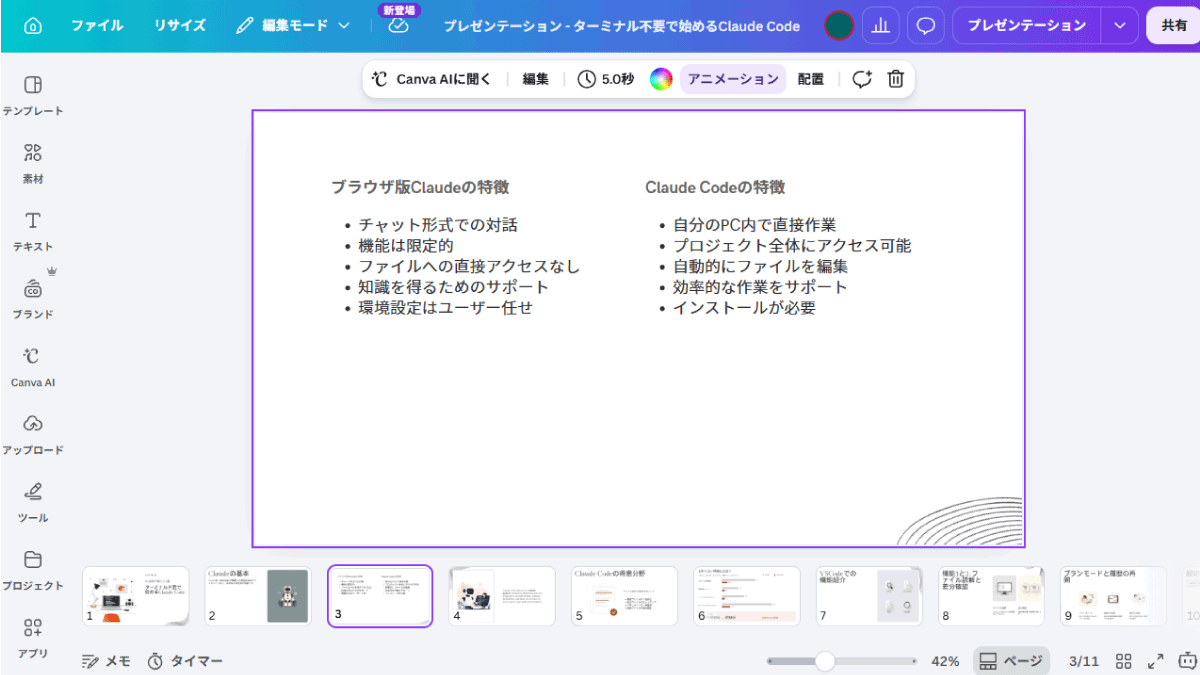Open the ブランド panel
Viewport: 1200px width, 675px height.
point(32,298)
